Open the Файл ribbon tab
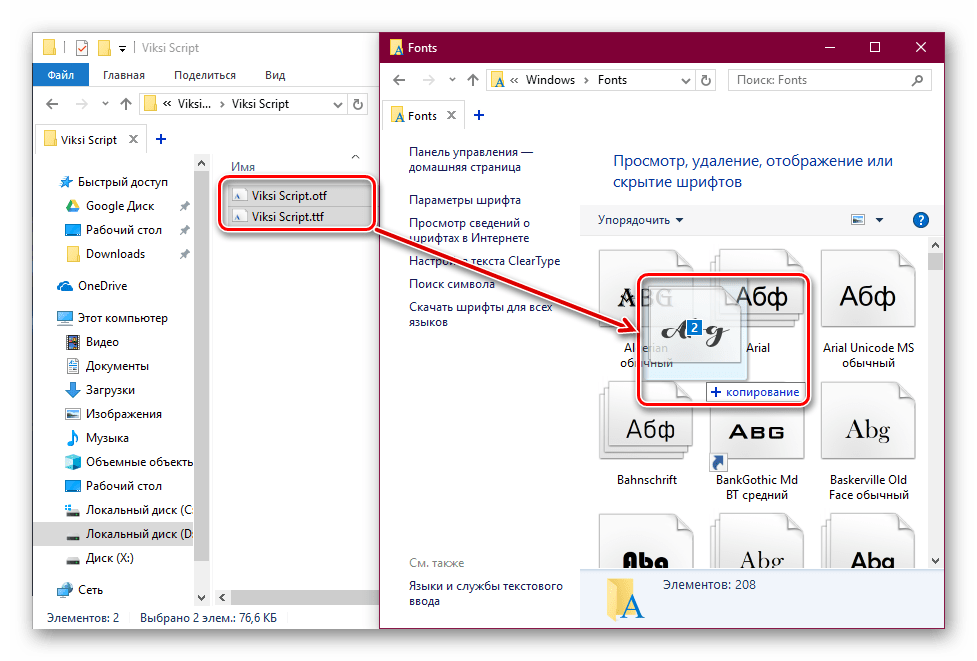This screenshot has width=977, height=661. pyautogui.click(x=60, y=75)
